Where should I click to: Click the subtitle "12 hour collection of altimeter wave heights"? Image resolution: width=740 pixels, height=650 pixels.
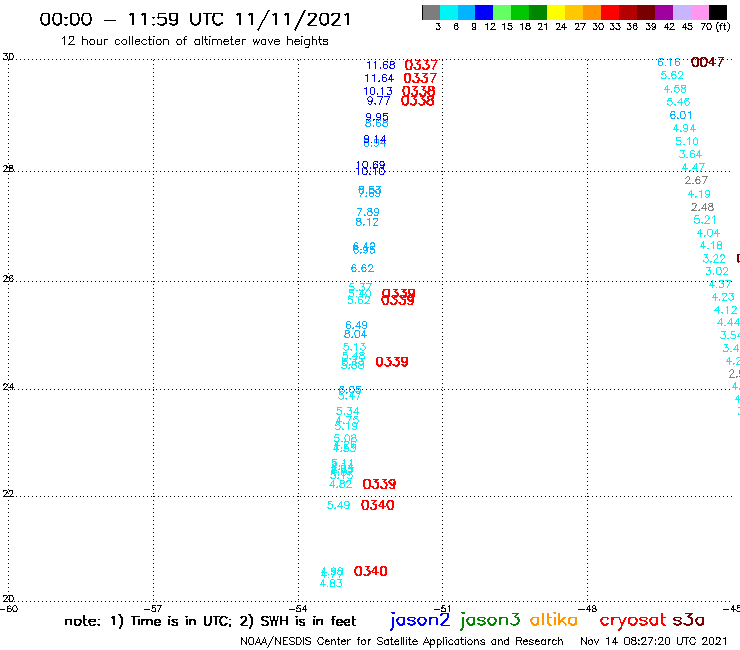point(194,41)
